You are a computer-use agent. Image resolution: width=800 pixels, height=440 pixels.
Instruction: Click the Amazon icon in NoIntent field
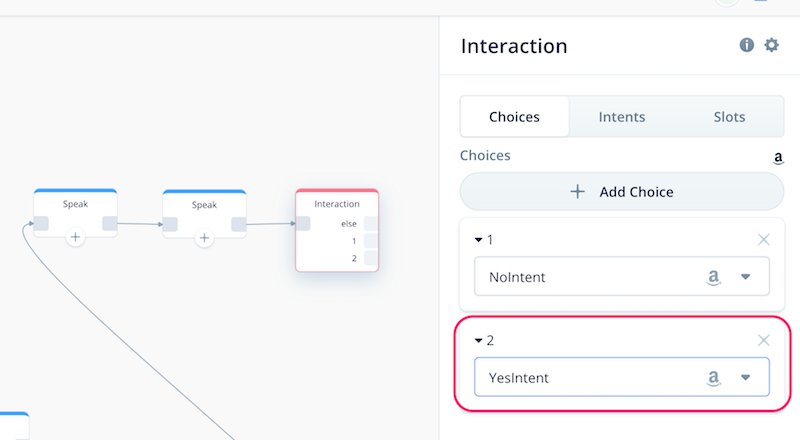pyautogui.click(x=713, y=277)
